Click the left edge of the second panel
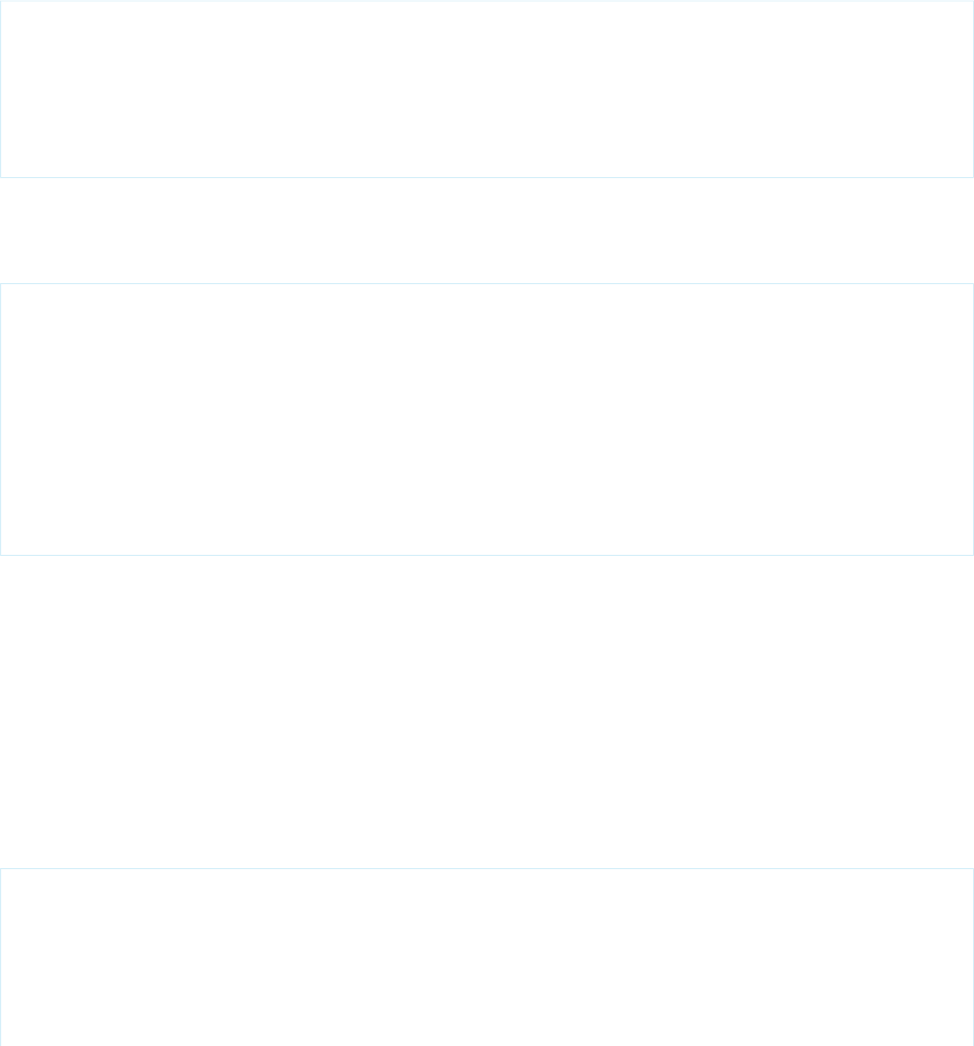This screenshot has height=1046, width=974. [1, 419]
